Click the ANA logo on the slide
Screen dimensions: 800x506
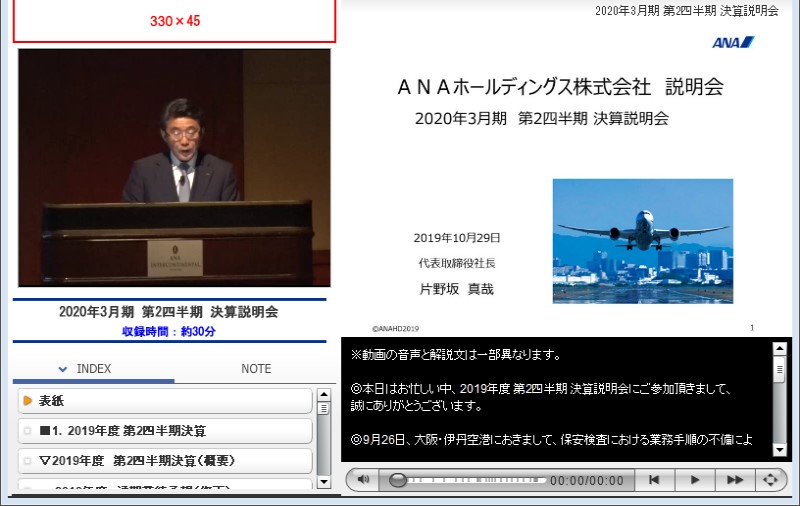[x=733, y=42]
